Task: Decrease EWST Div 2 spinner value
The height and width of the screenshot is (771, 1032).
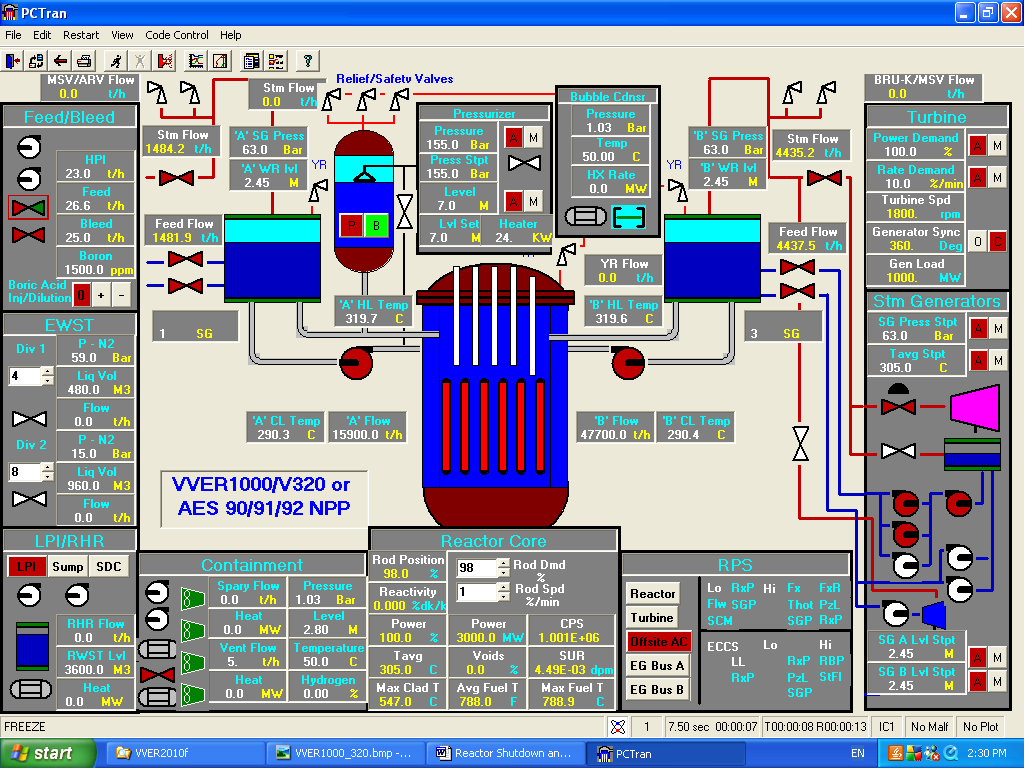Action: pos(47,476)
